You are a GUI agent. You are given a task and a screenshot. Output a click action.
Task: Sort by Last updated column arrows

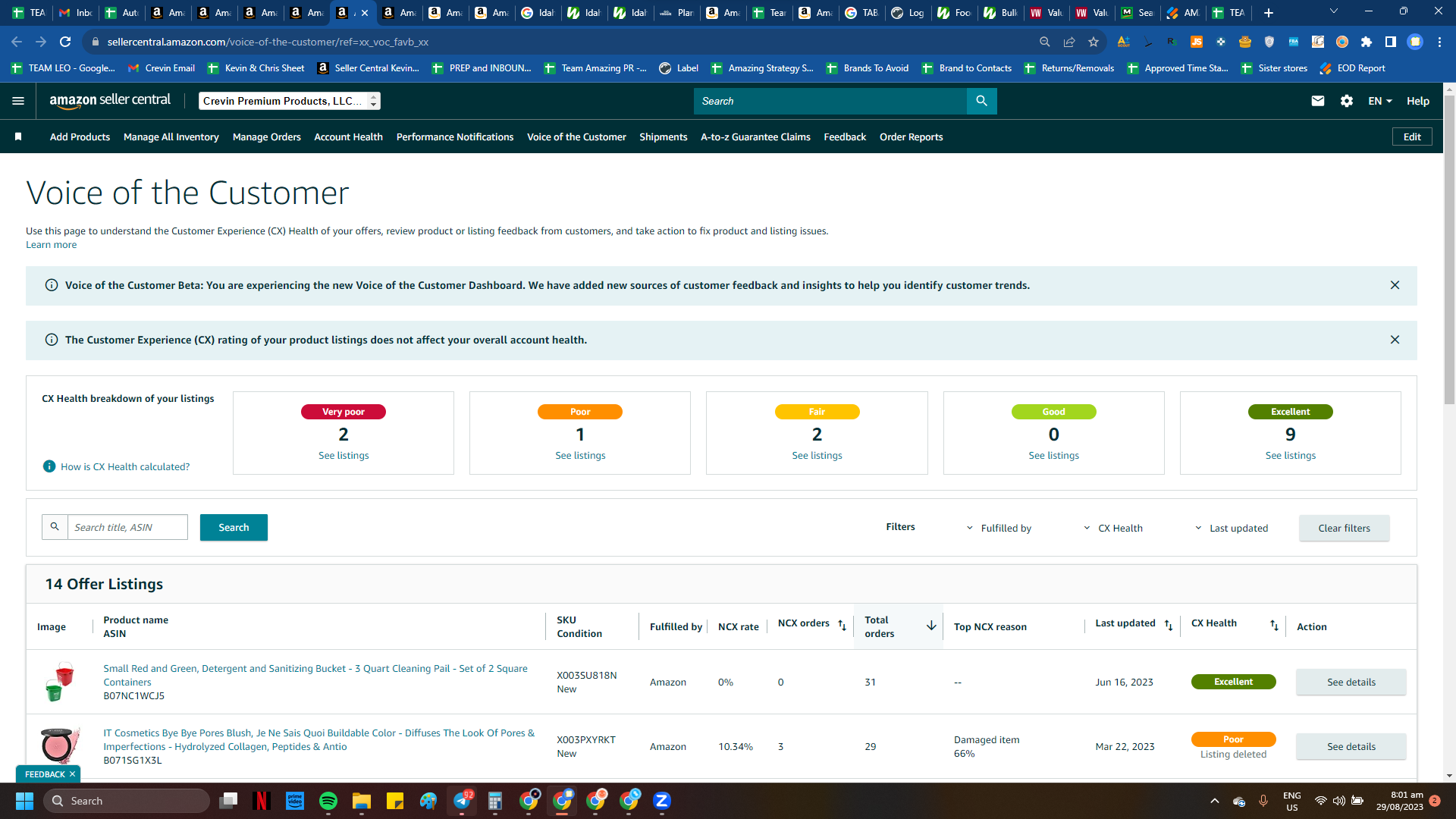coord(1169,625)
